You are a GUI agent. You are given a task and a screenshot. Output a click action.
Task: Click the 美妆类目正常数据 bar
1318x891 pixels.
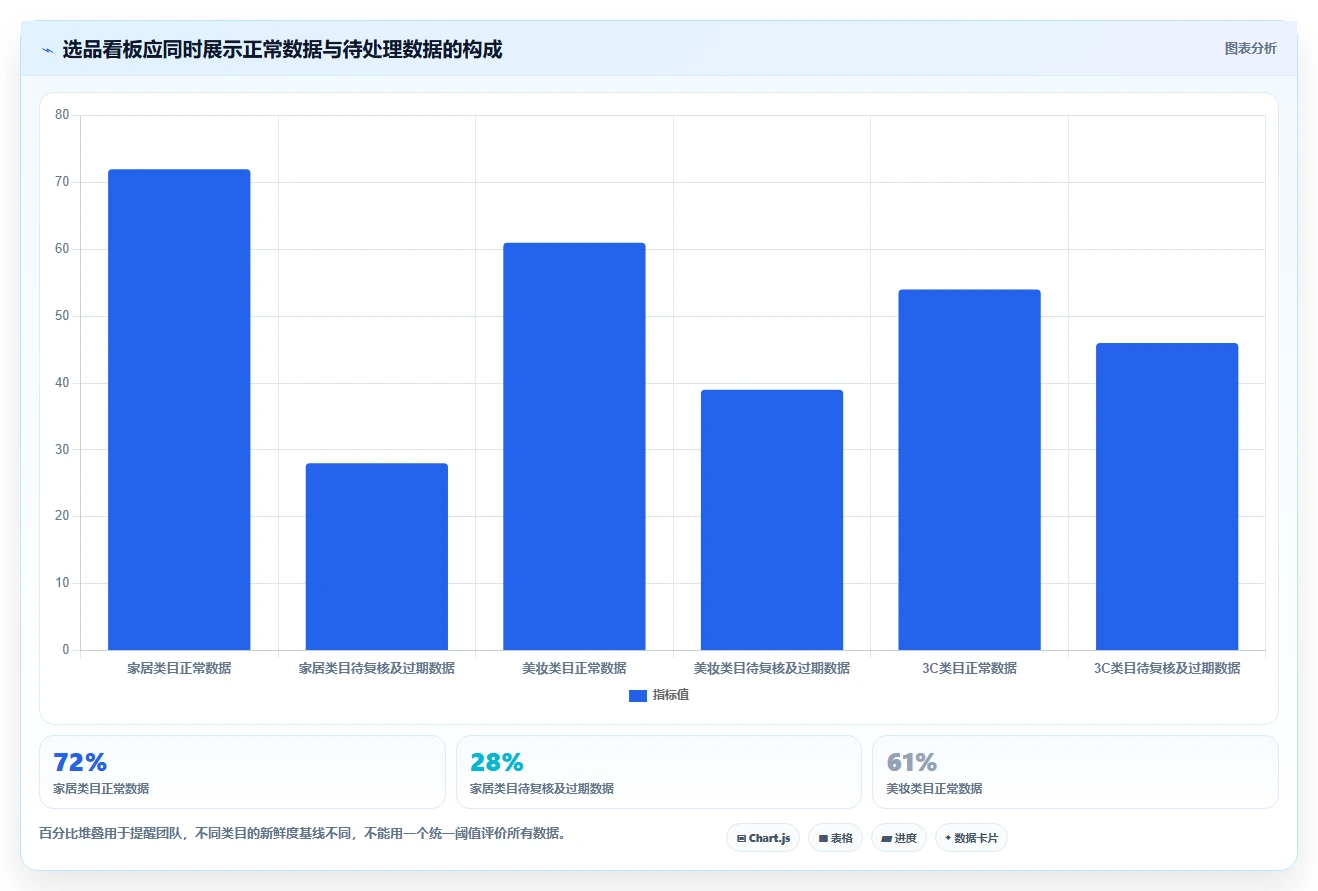pos(574,446)
